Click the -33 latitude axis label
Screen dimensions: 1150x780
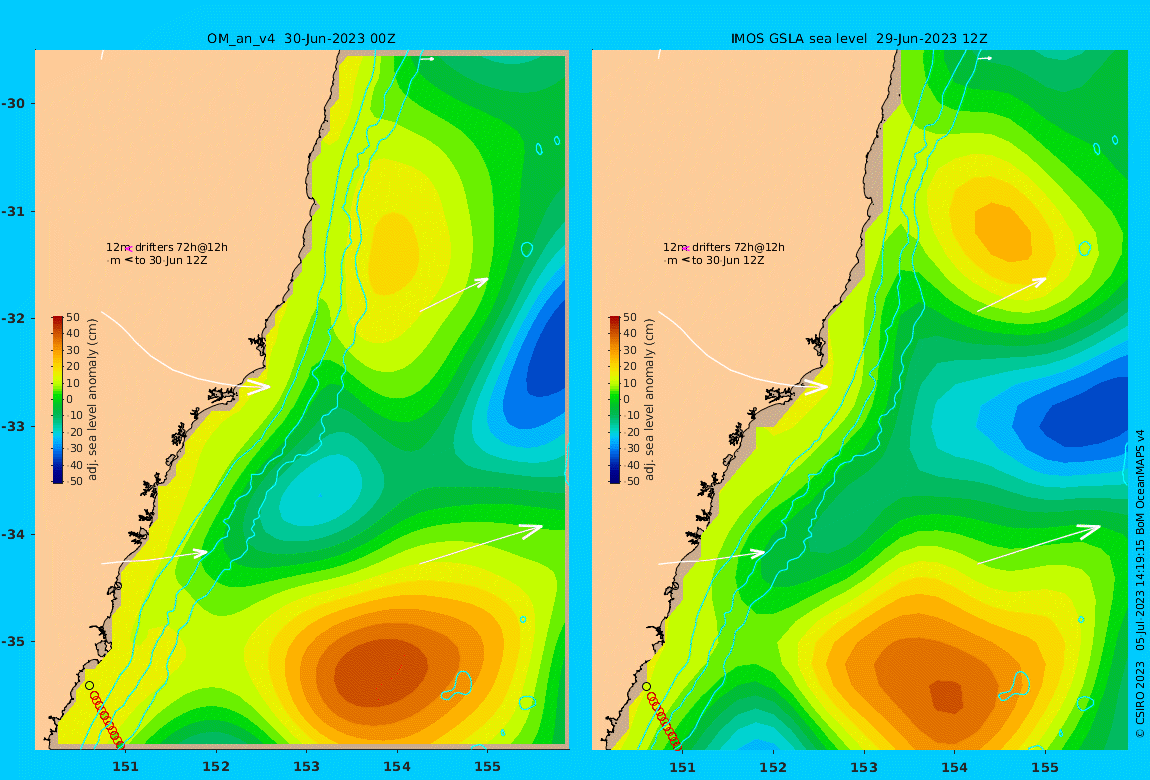(13, 427)
